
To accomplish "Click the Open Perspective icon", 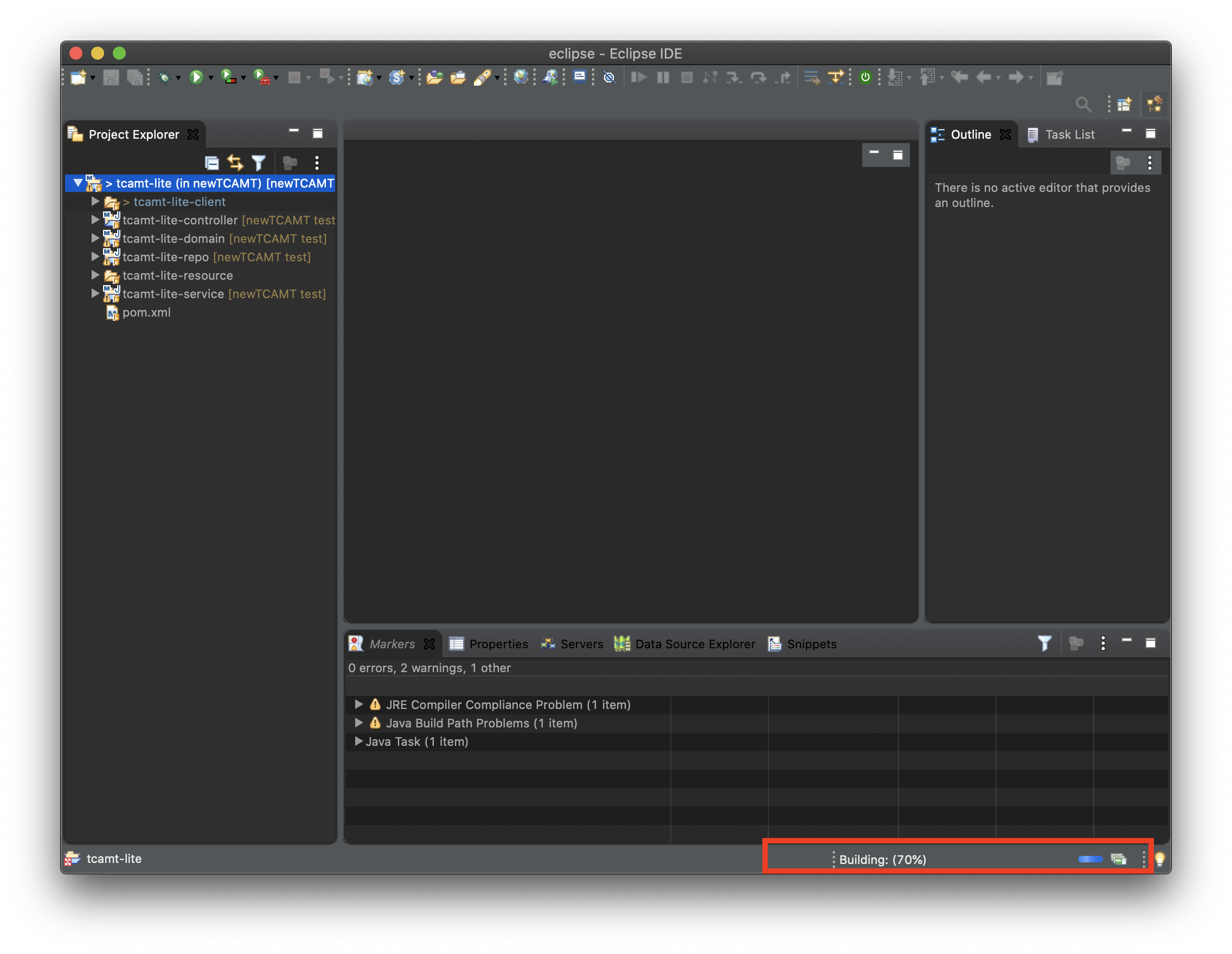I will (1124, 104).
